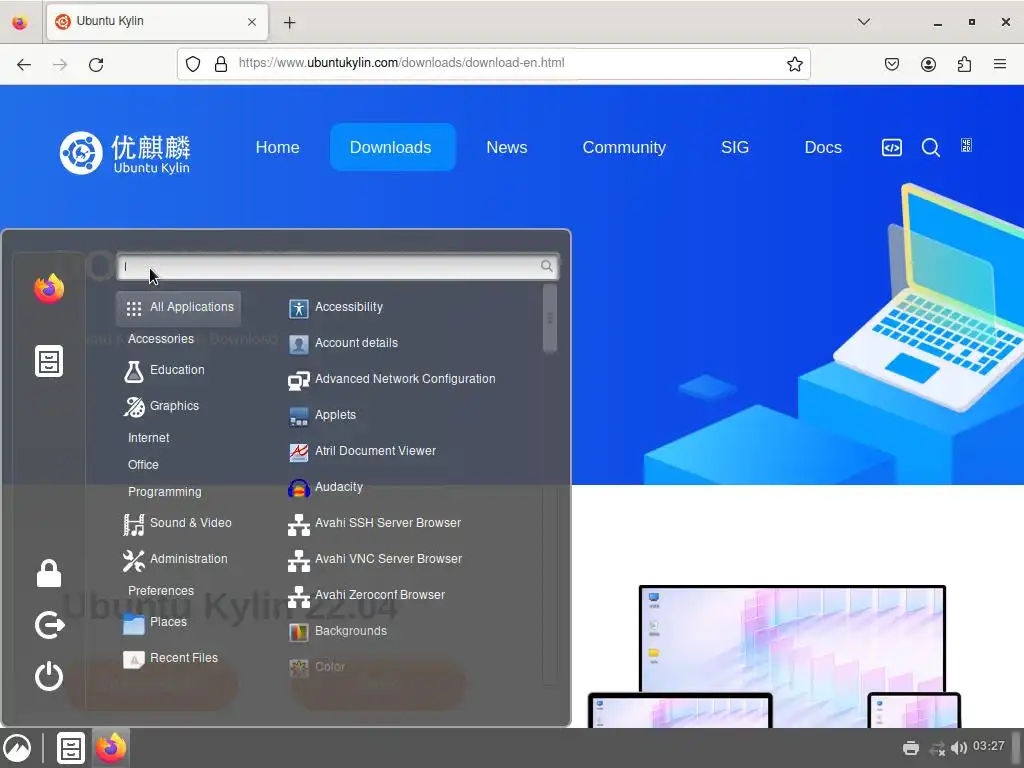Click the Firefox taskbar window button
Viewport: 1024px width, 768px height.
coord(111,748)
